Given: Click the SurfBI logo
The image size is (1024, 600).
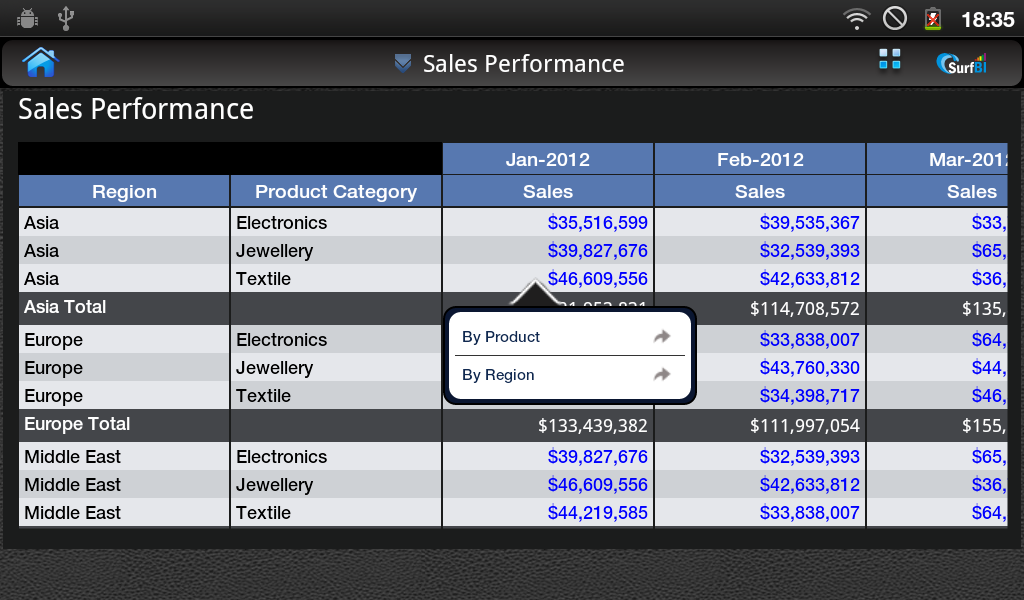Looking at the screenshot, I should 961,63.
